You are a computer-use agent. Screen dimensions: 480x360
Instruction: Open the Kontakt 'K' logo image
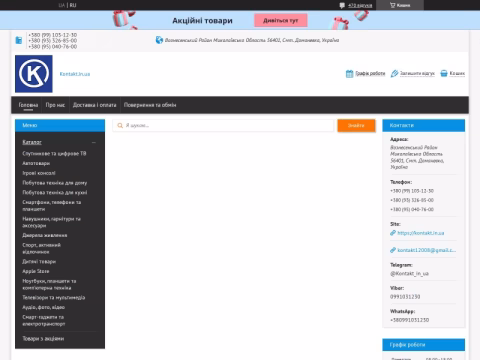click(34, 74)
